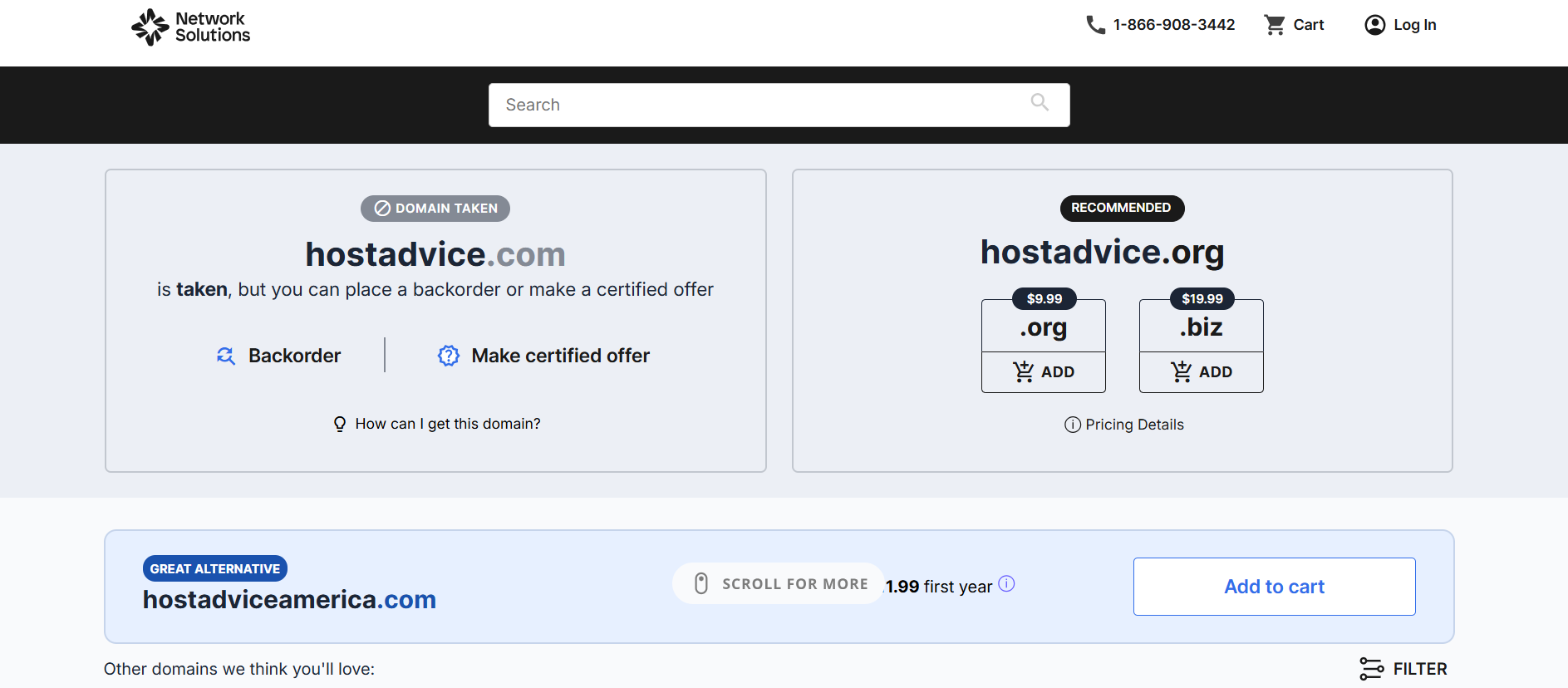Click the Domain Taken badge

[x=435, y=209]
